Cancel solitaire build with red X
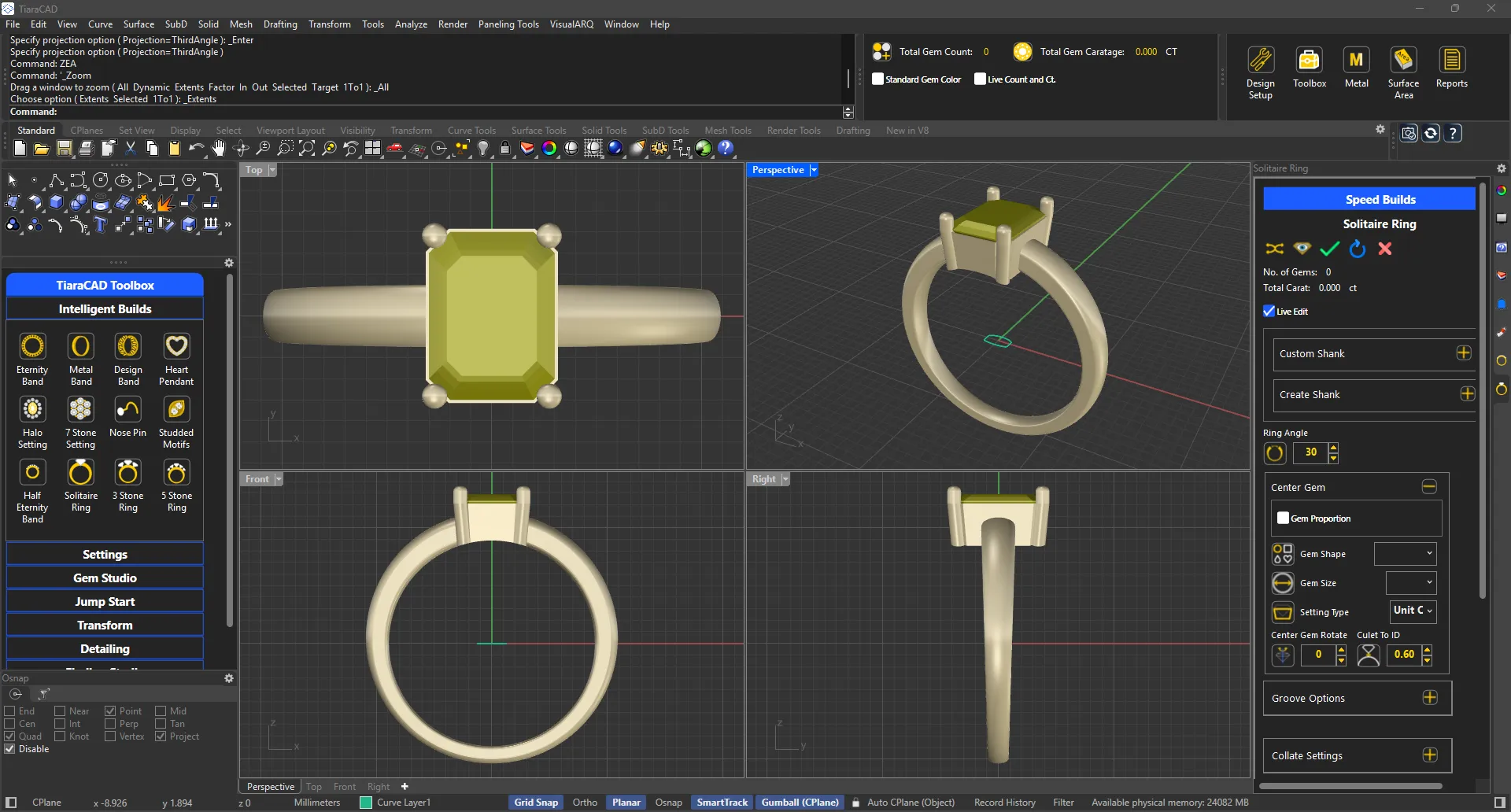 point(1384,249)
